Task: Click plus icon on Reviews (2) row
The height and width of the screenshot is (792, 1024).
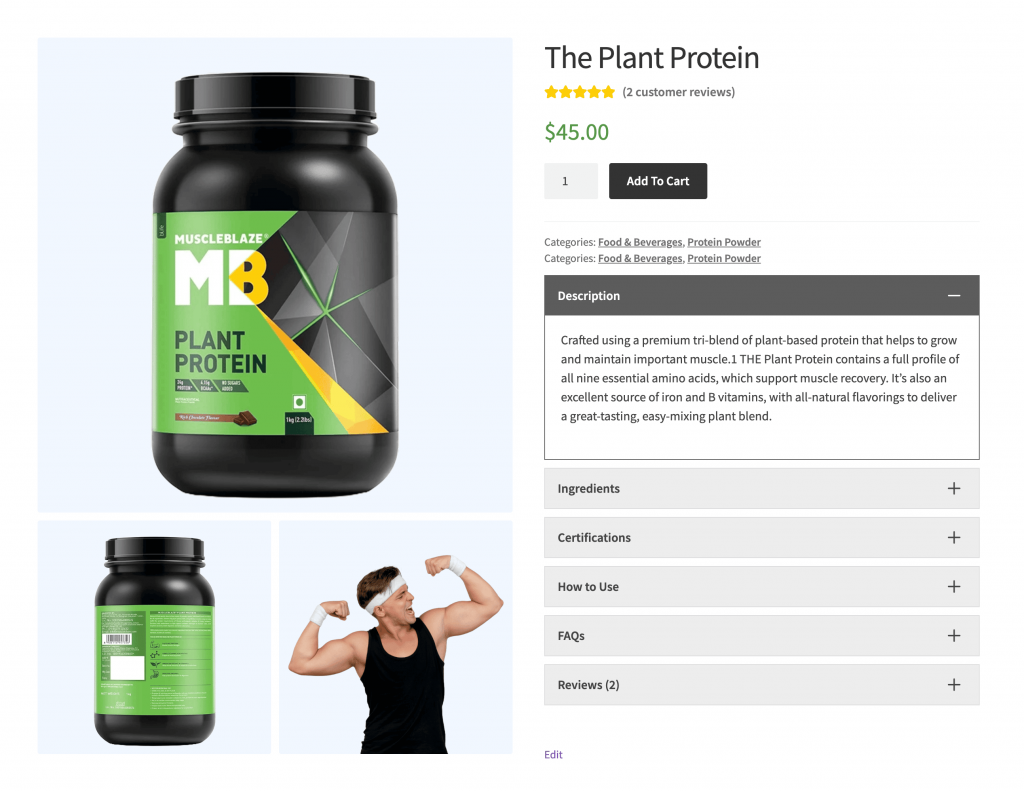Action: tap(953, 684)
